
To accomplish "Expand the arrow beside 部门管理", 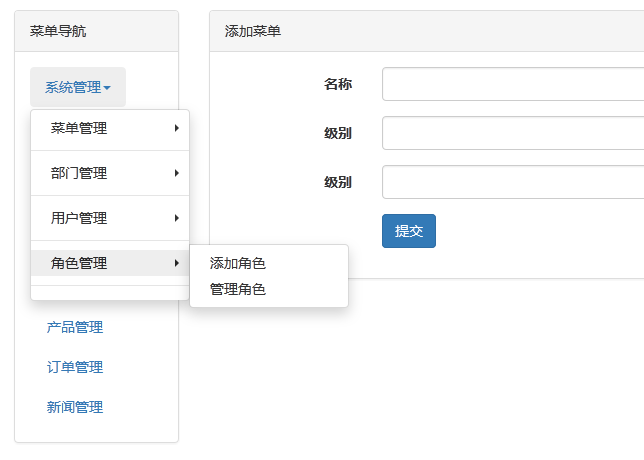I will pos(177,173).
